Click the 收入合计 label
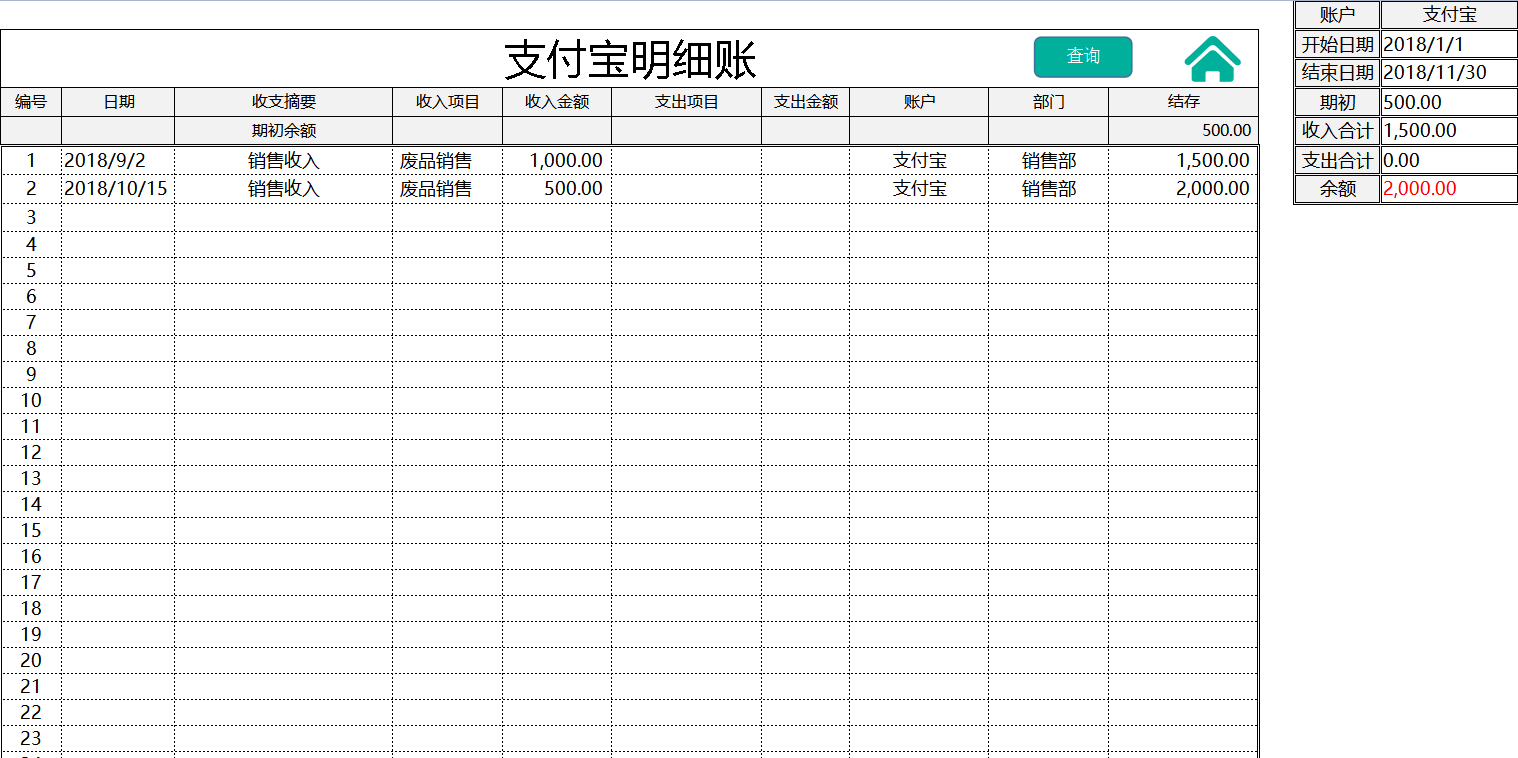1518x758 pixels. coord(1337,131)
